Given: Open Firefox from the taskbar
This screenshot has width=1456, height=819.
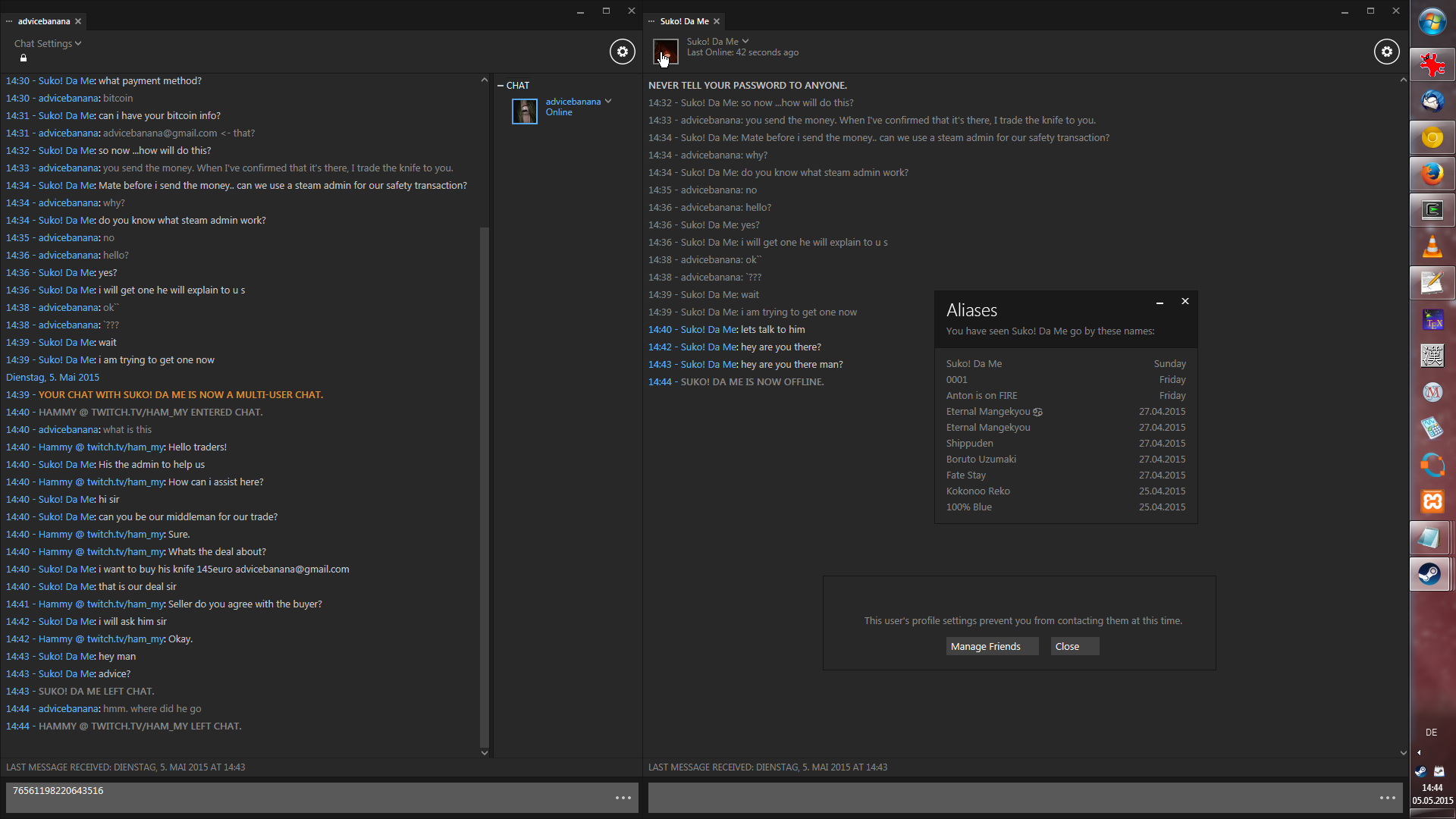Looking at the screenshot, I should (1432, 174).
